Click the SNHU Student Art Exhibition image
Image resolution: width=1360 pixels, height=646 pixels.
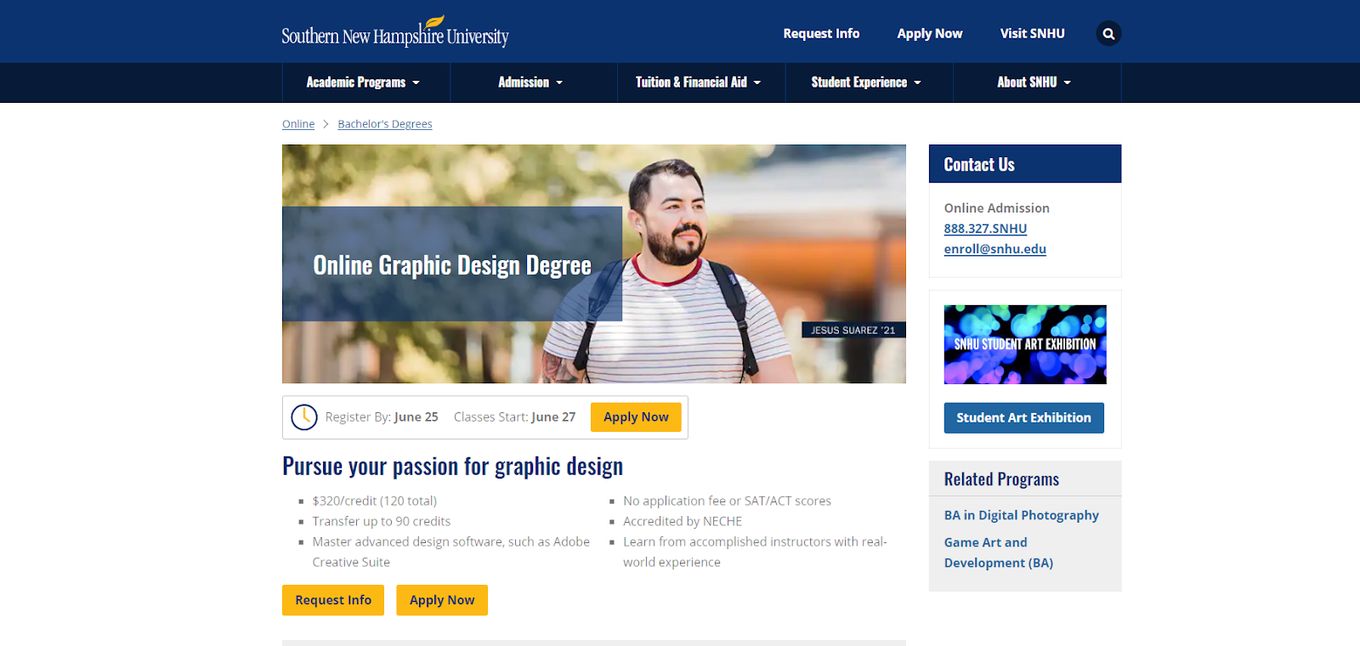click(1025, 345)
